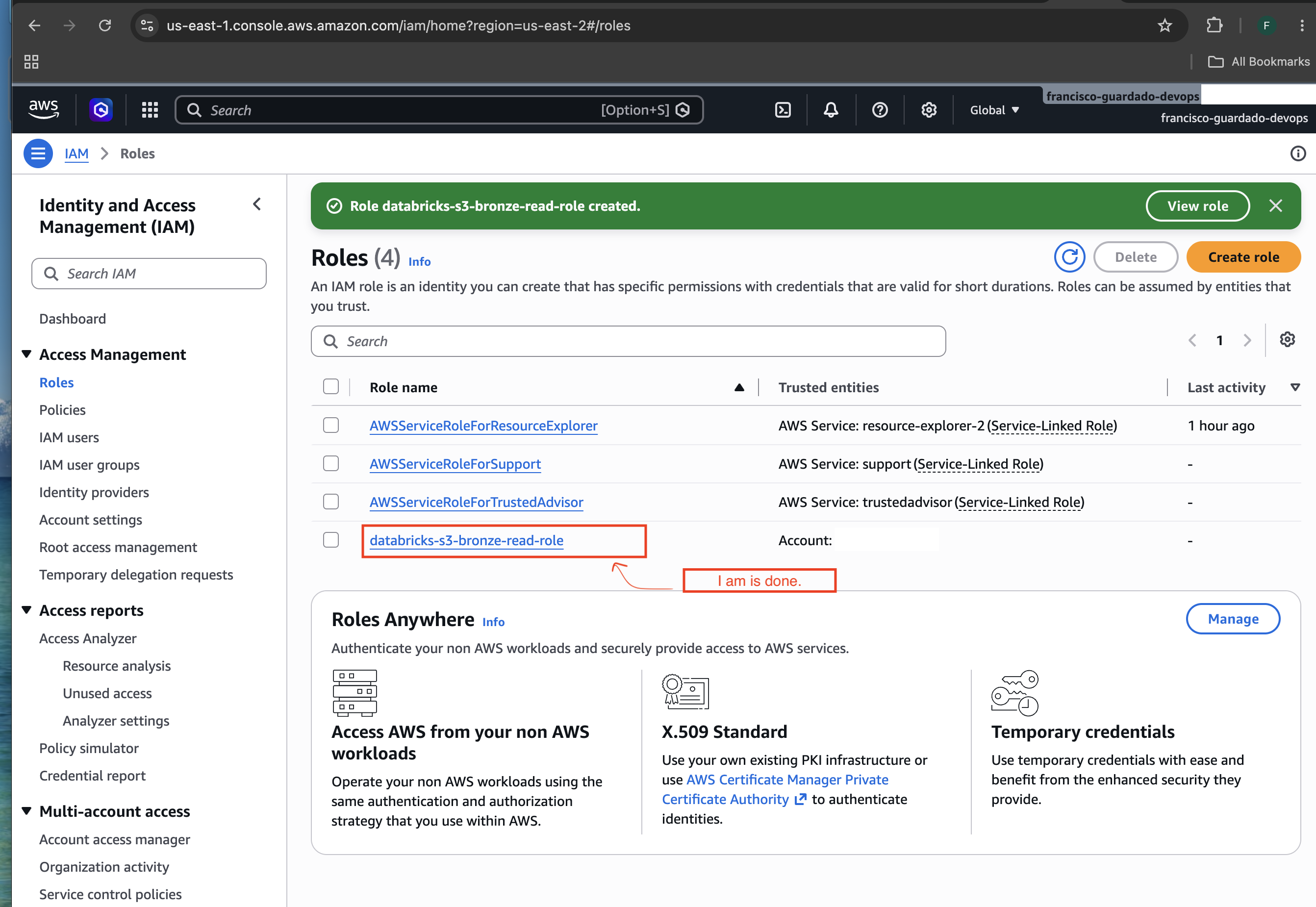The image size is (1316, 907).
Task: Open IAM users in the sidebar
Action: 69,438
